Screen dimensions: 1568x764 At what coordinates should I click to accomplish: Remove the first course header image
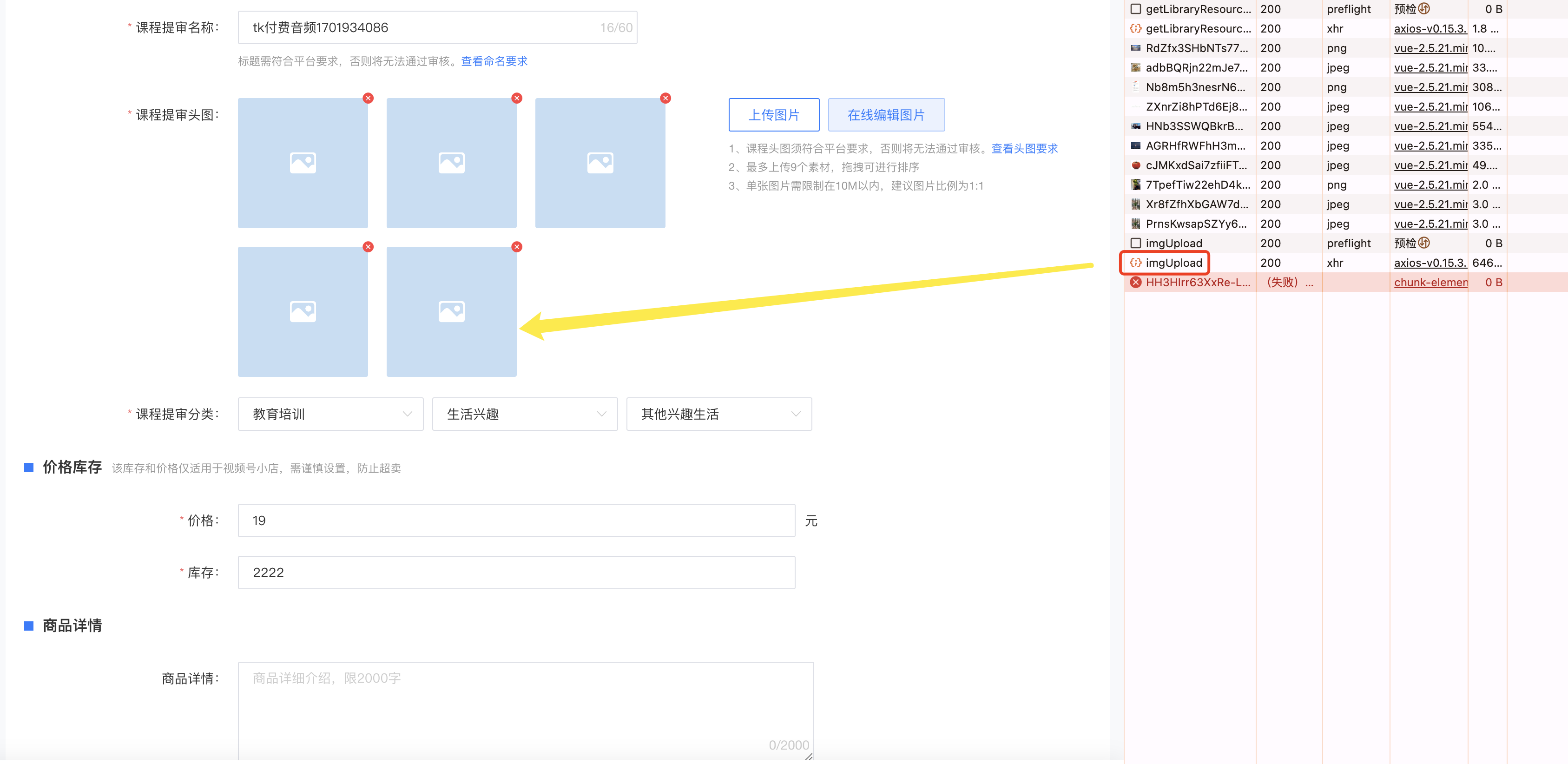pos(368,98)
